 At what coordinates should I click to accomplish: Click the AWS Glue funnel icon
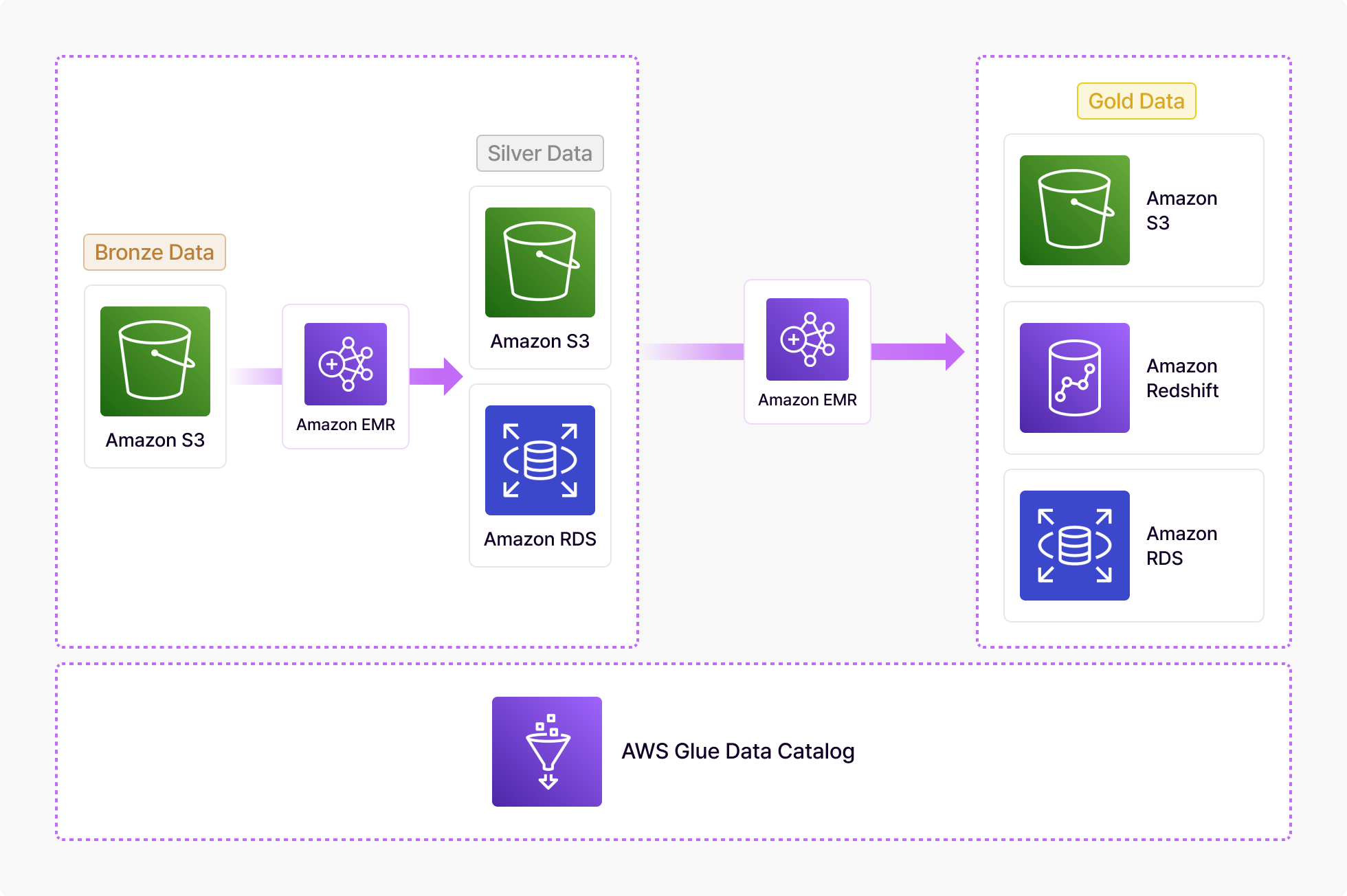[547, 752]
